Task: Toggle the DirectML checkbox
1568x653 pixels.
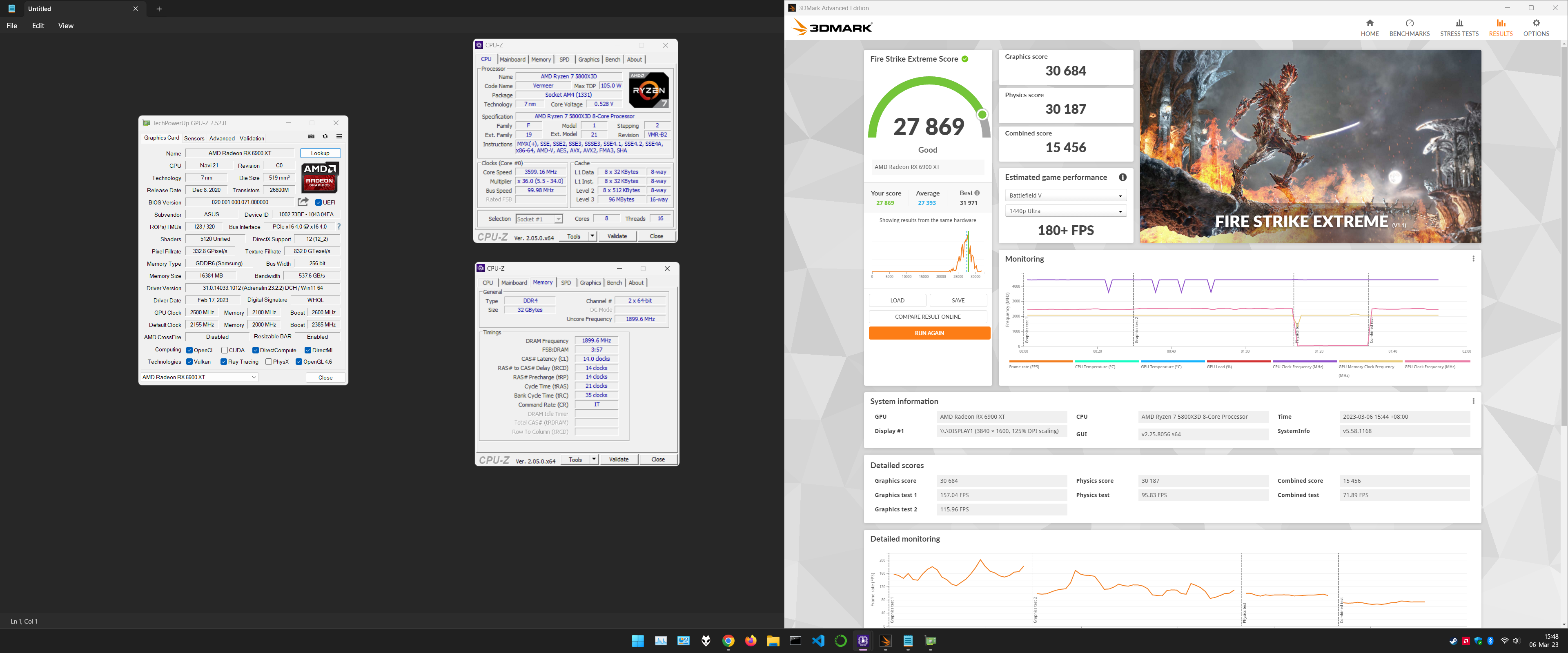Action: point(308,350)
